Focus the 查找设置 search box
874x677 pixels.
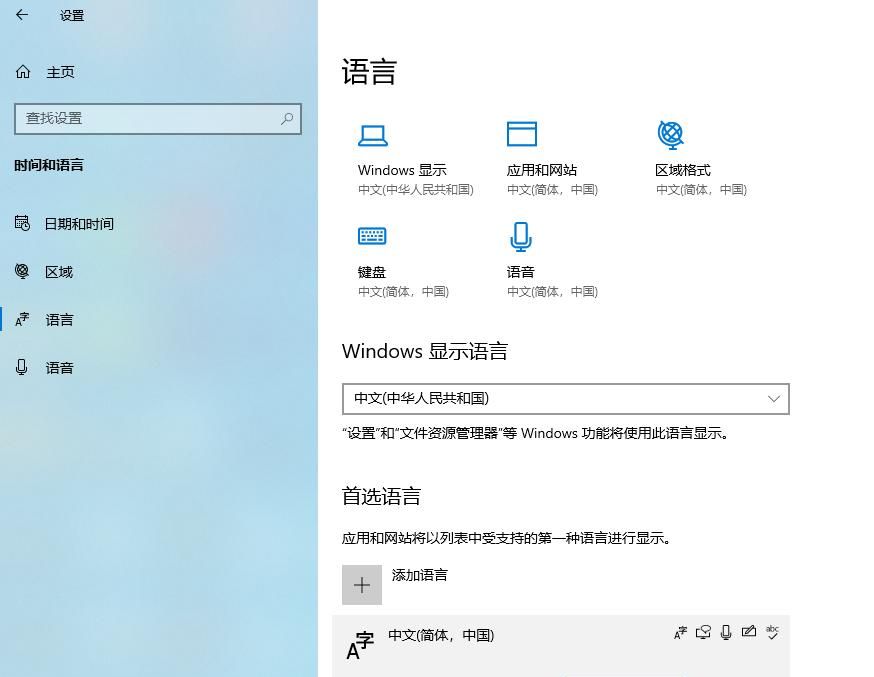158,119
